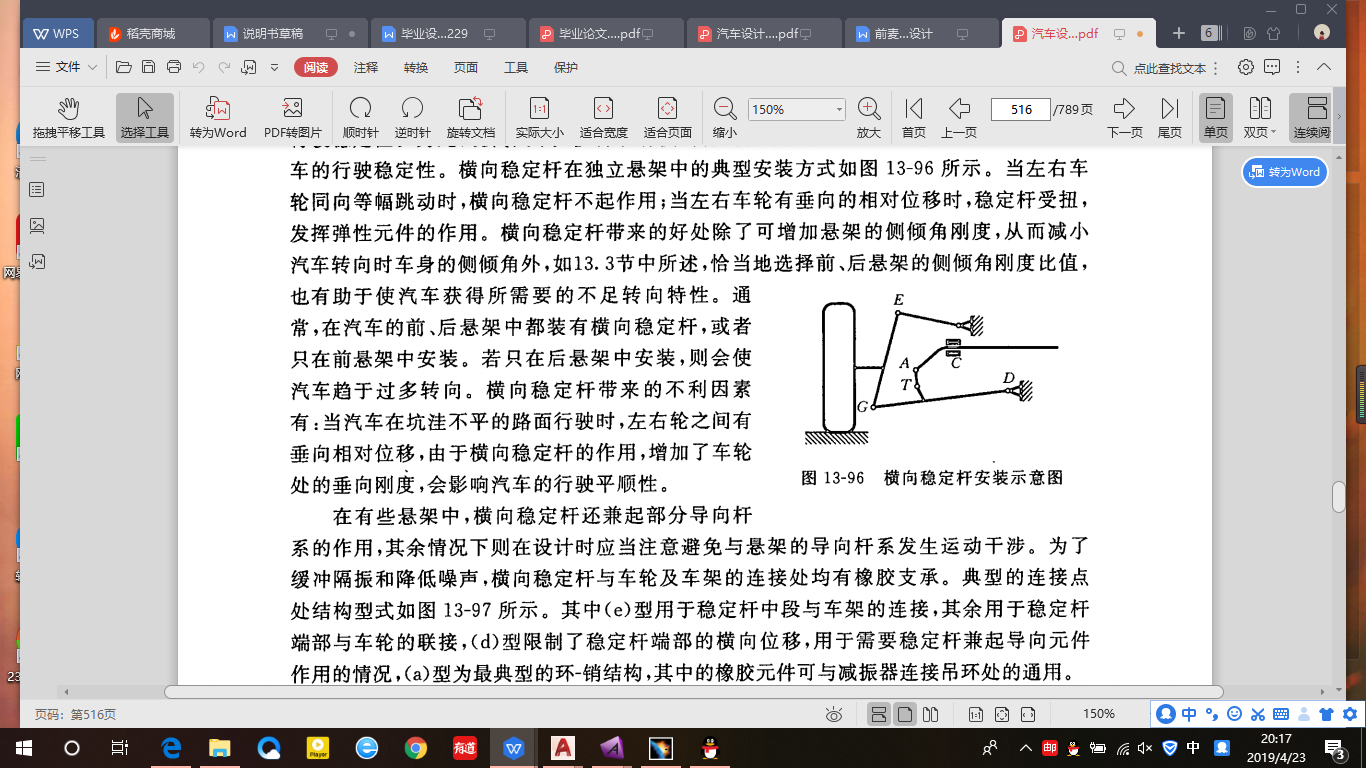Jump to the first page (首页)
Image resolution: width=1366 pixels, height=768 pixels.
(913, 117)
